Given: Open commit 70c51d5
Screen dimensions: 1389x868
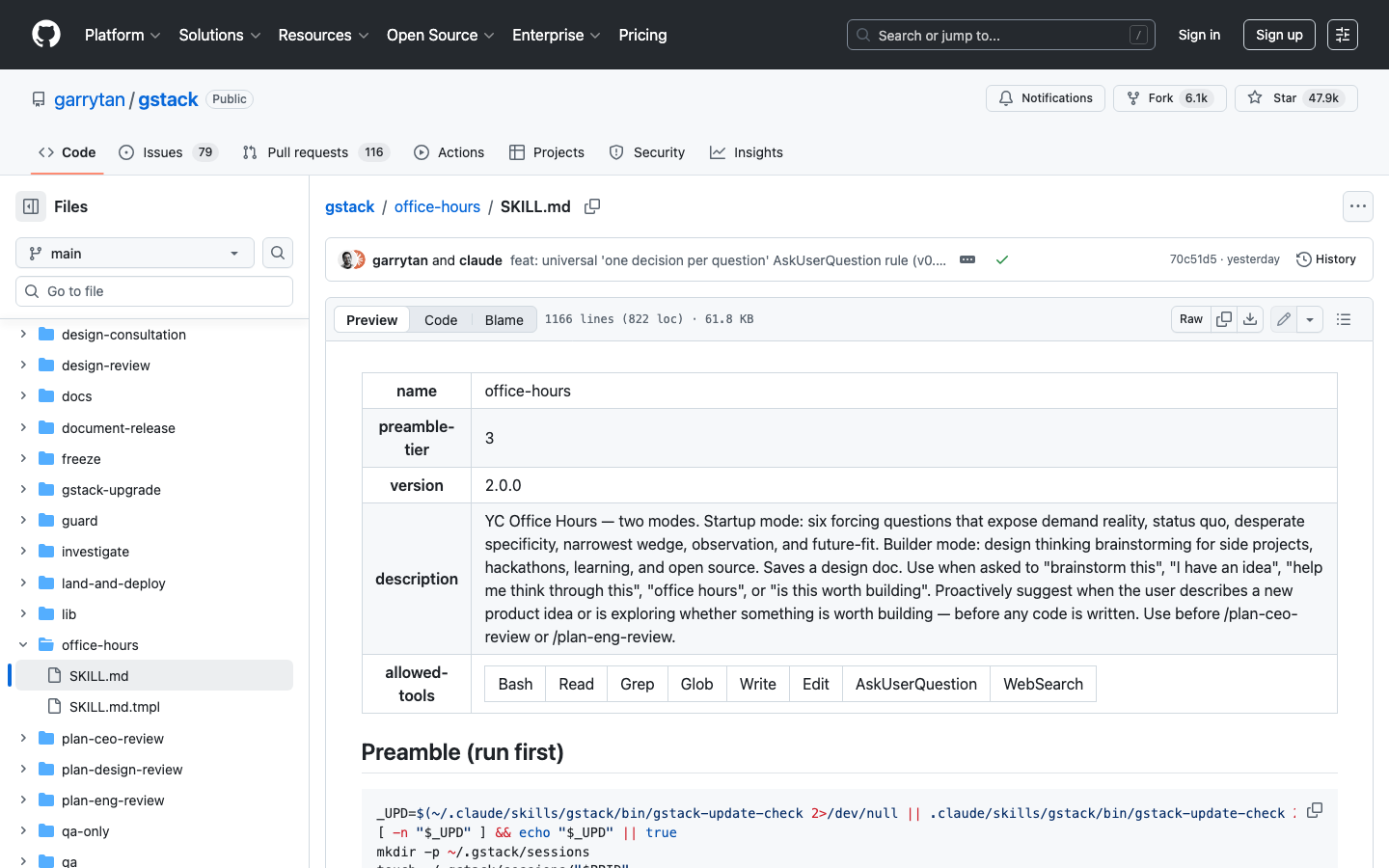Looking at the screenshot, I should tap(1193, 259).
